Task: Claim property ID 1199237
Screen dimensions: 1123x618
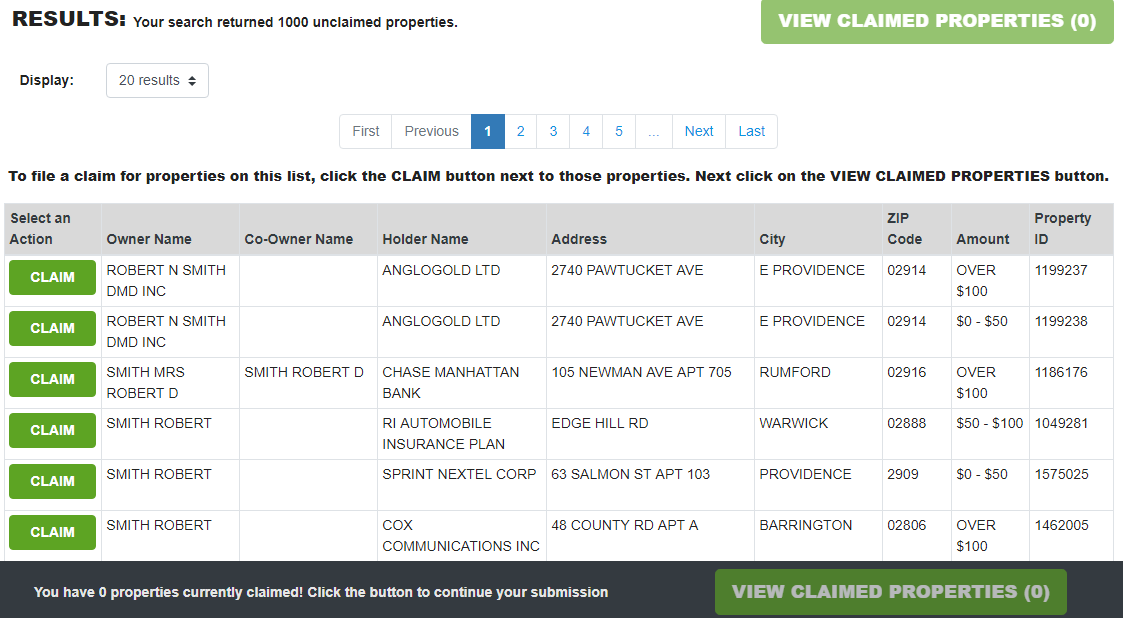Action: click(52, 277)
